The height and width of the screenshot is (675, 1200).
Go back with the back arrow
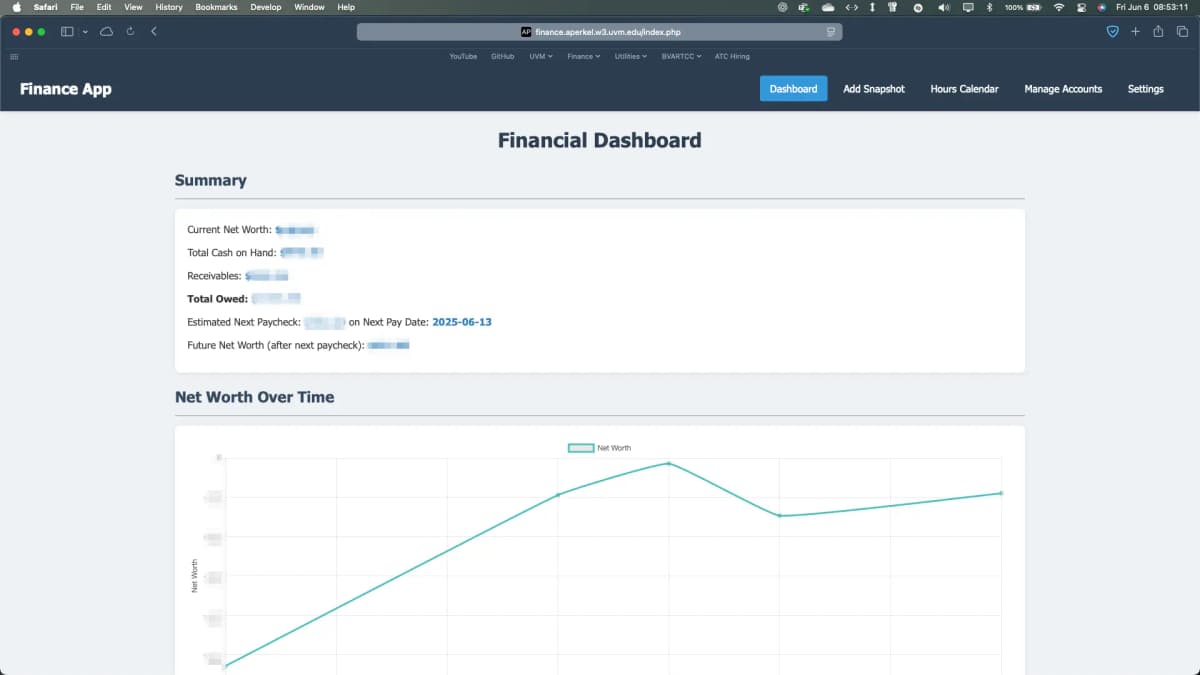154,32
